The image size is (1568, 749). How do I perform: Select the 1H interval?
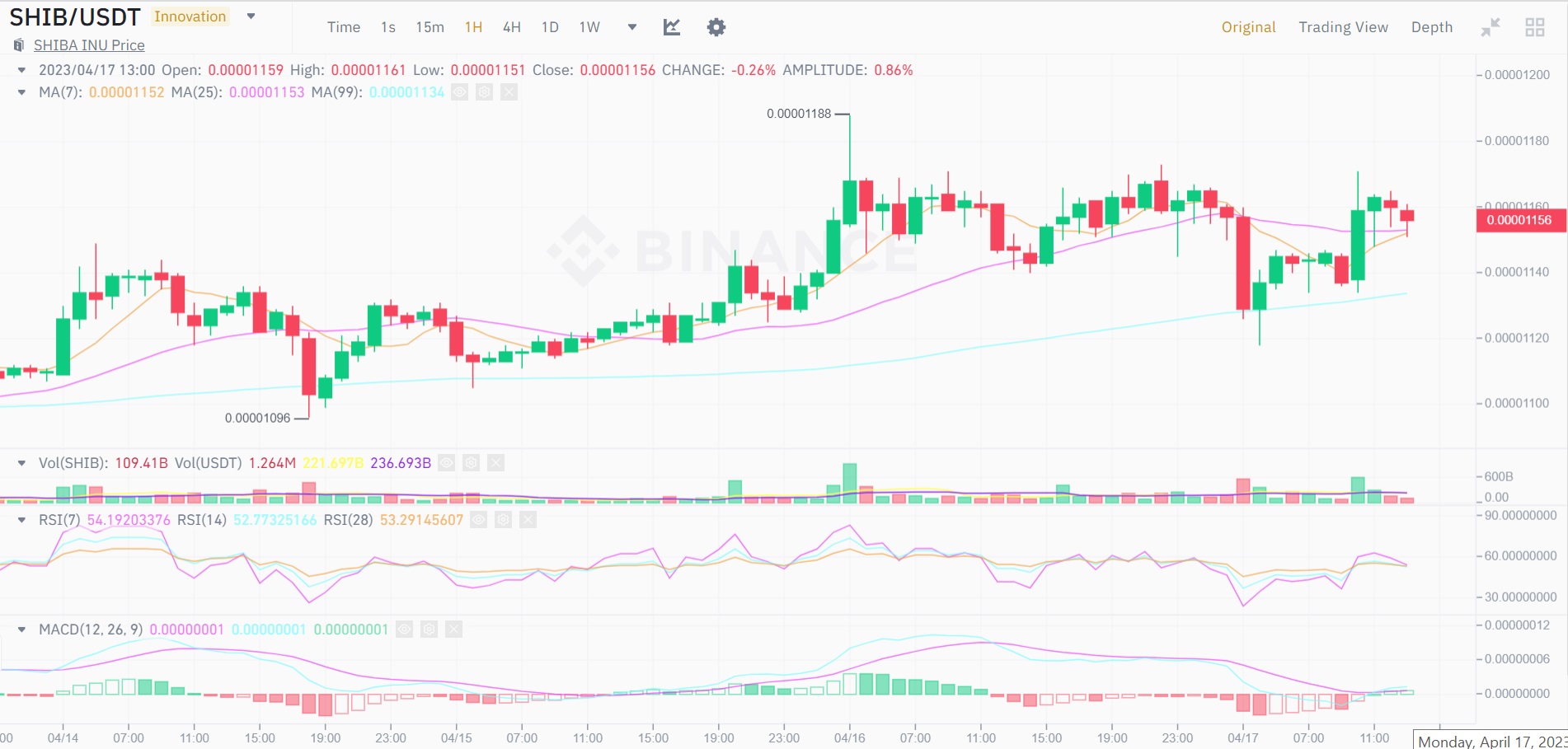pos(473,27)
